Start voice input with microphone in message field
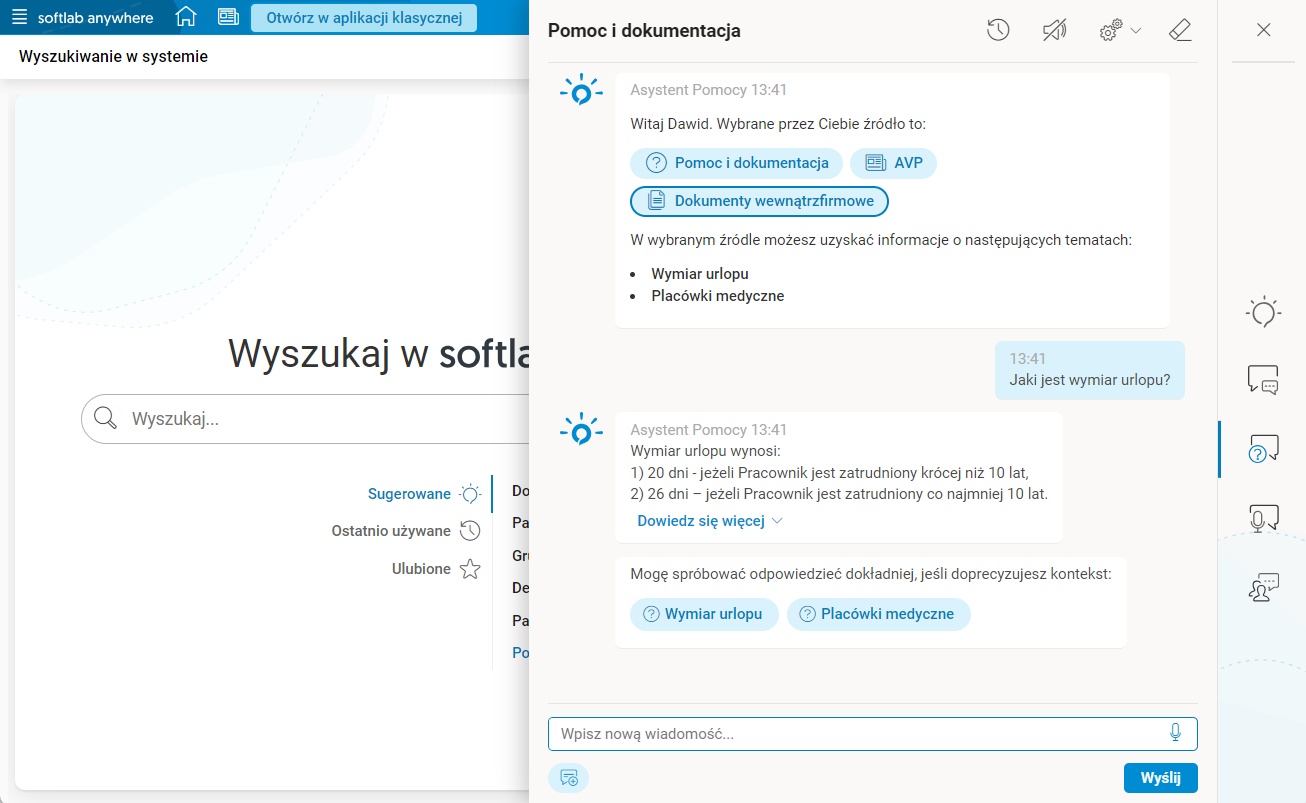 point(1176,733)
